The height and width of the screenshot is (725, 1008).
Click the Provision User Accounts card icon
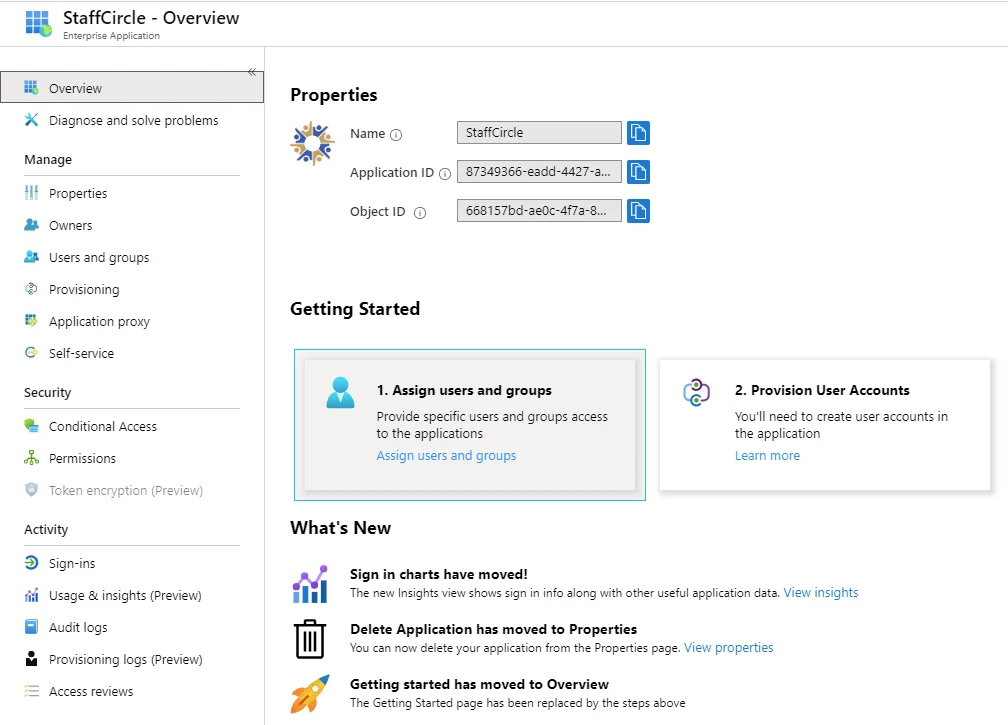tap(696, 392)
